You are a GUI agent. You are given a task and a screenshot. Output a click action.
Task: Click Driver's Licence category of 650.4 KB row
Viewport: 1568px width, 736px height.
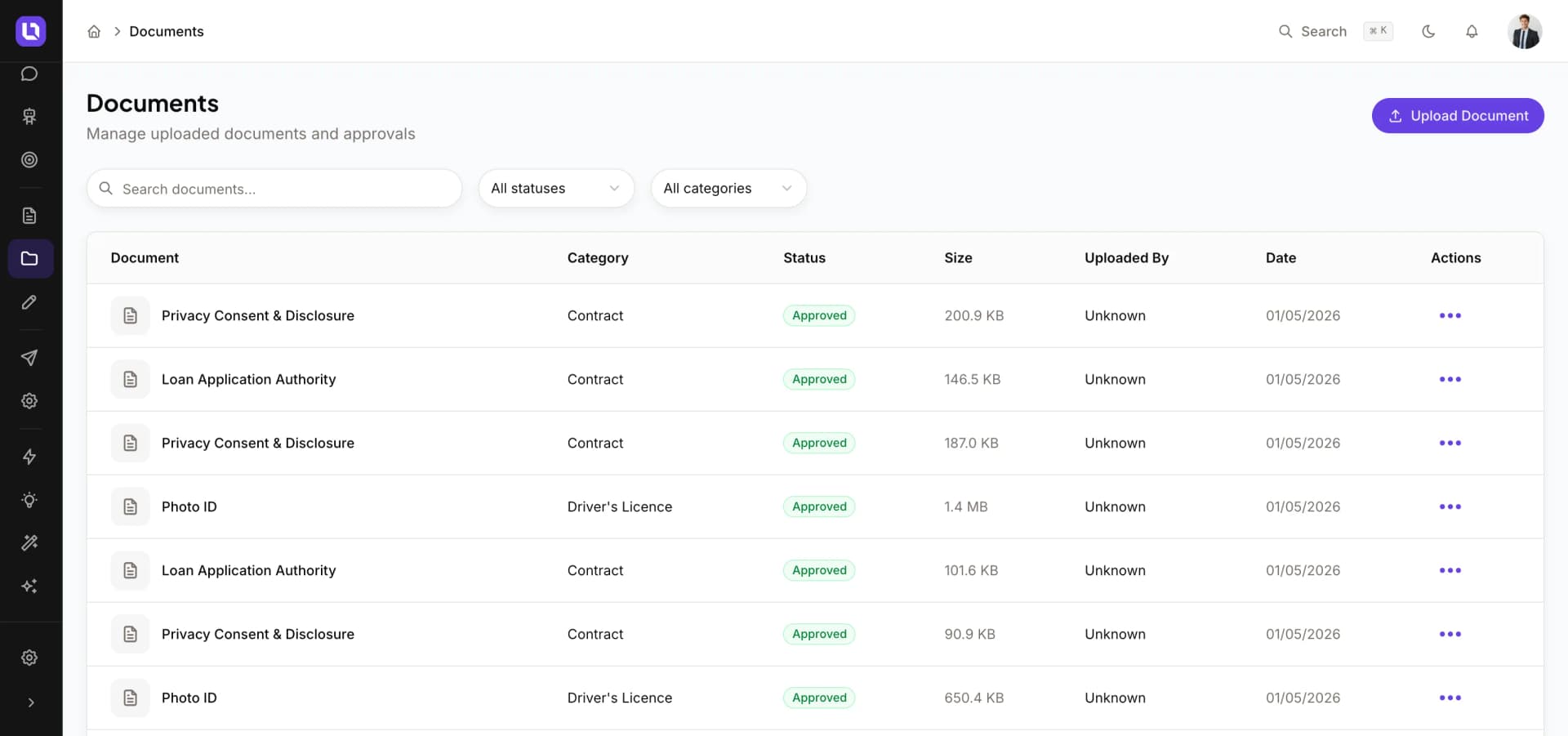(x=620, y=698)
